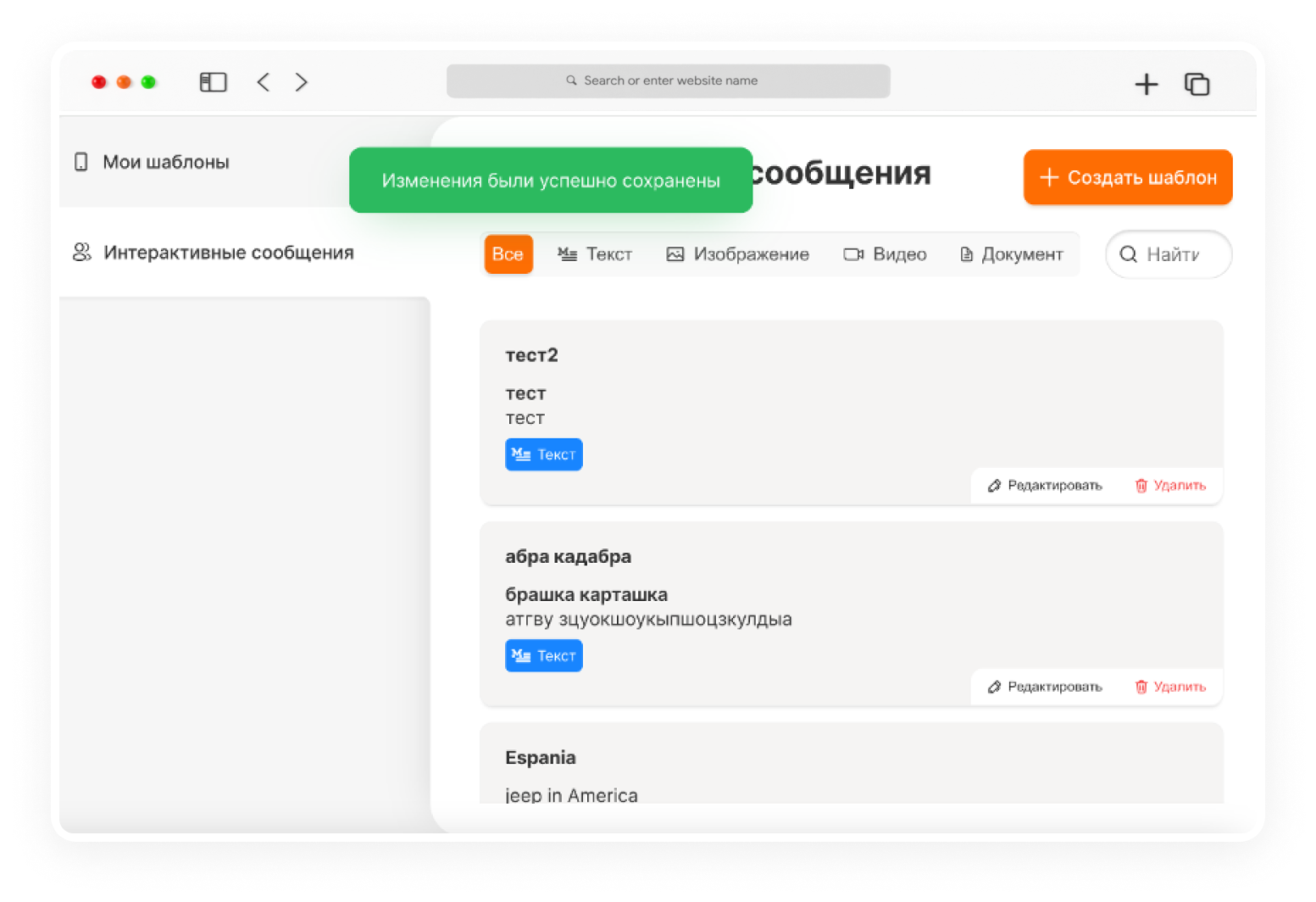
Task: Click the Текст tag on тест2 card
Action: 544,454
